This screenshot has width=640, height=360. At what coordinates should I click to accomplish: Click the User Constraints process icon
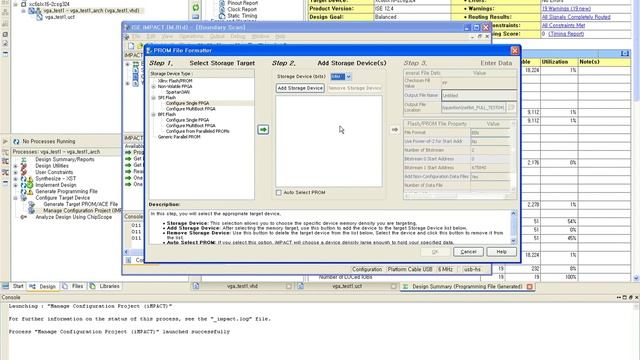[24, 172]
